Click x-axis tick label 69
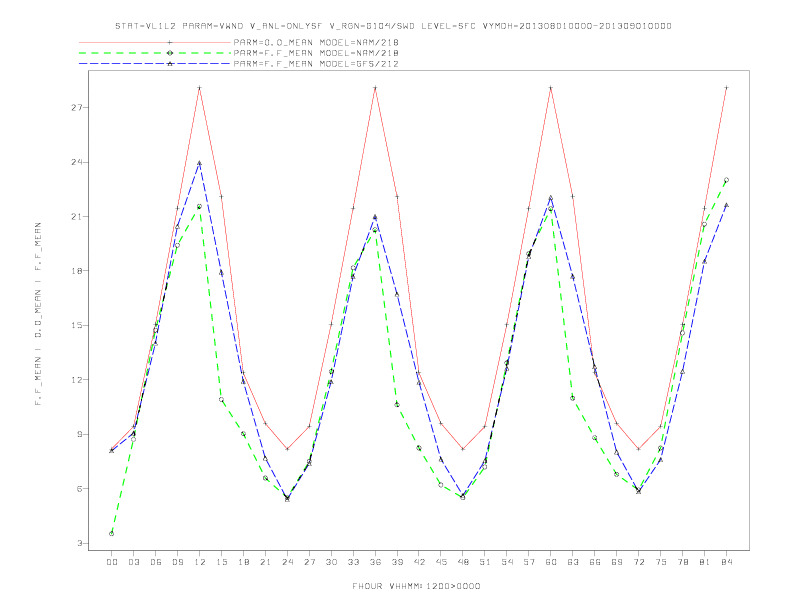This screenshot has height=612, width=792. [617, 562]
